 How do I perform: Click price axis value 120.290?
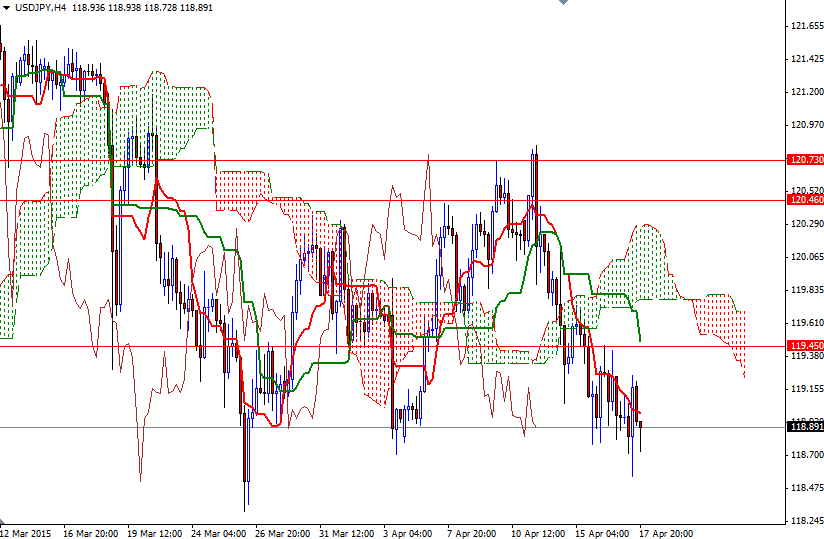click(807, 224)
